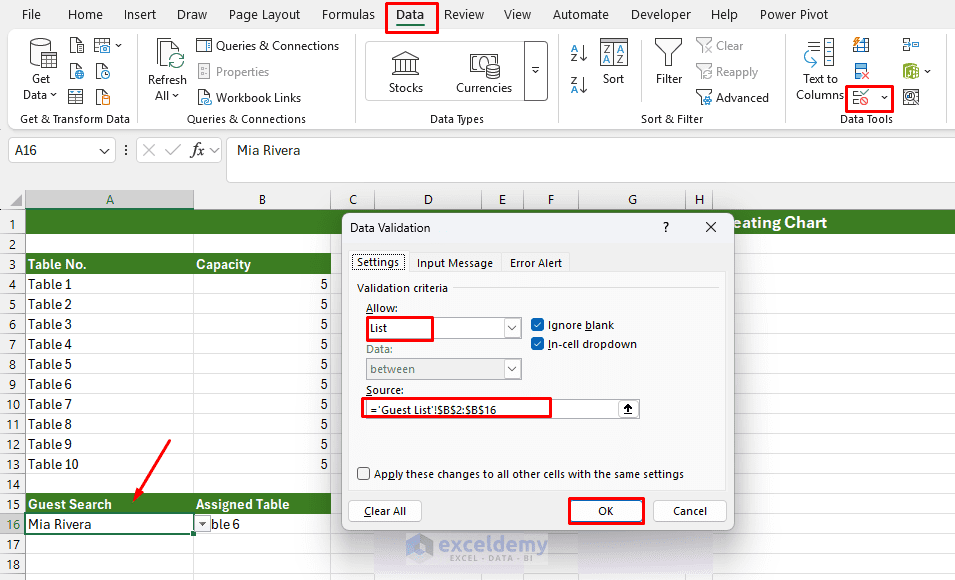
Task: Open dropdown arrow on cell A16
Action: [x=202, y=524]
